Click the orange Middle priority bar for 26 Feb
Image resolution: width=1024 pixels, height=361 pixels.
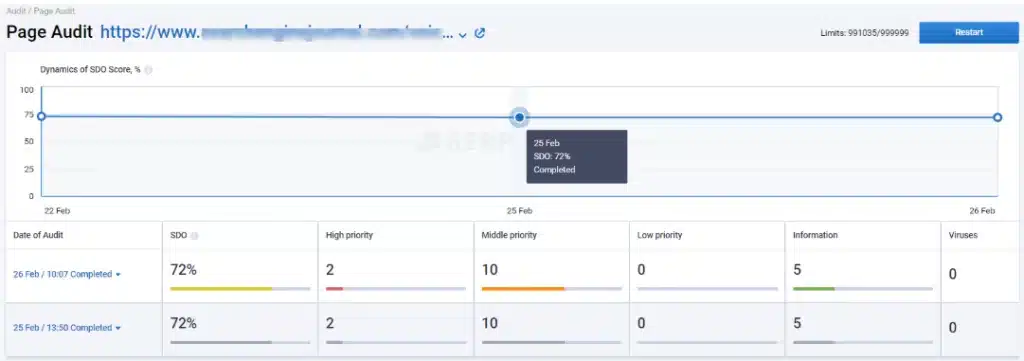pyautogui.click(x=523, y=288)
